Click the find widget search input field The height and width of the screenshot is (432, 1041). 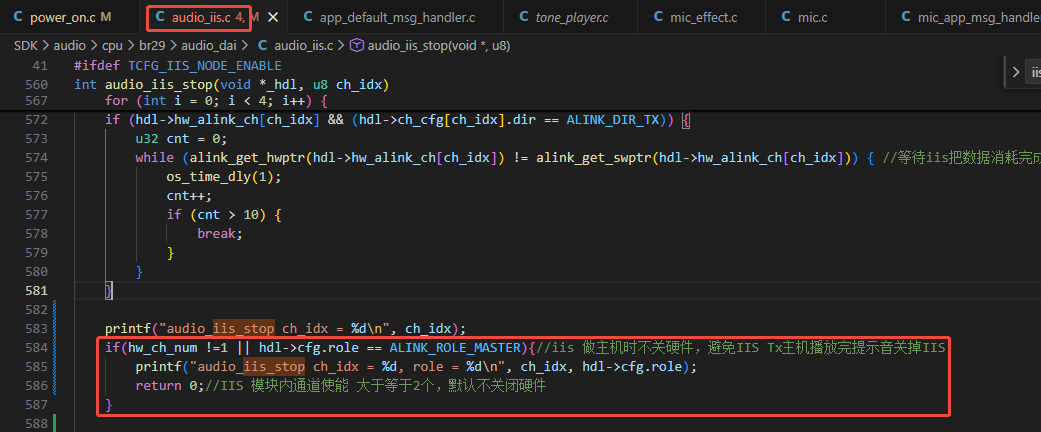point(1034,72)
